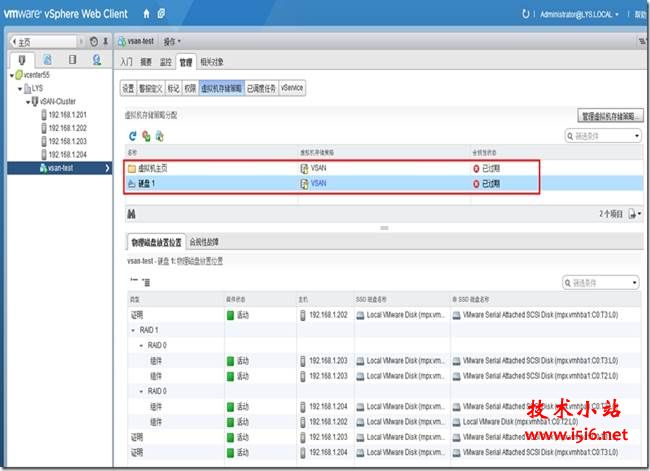Switch to Hosts and Clusters navigator tab
Viewport: 650px width, 471px height.
[22, 61]
